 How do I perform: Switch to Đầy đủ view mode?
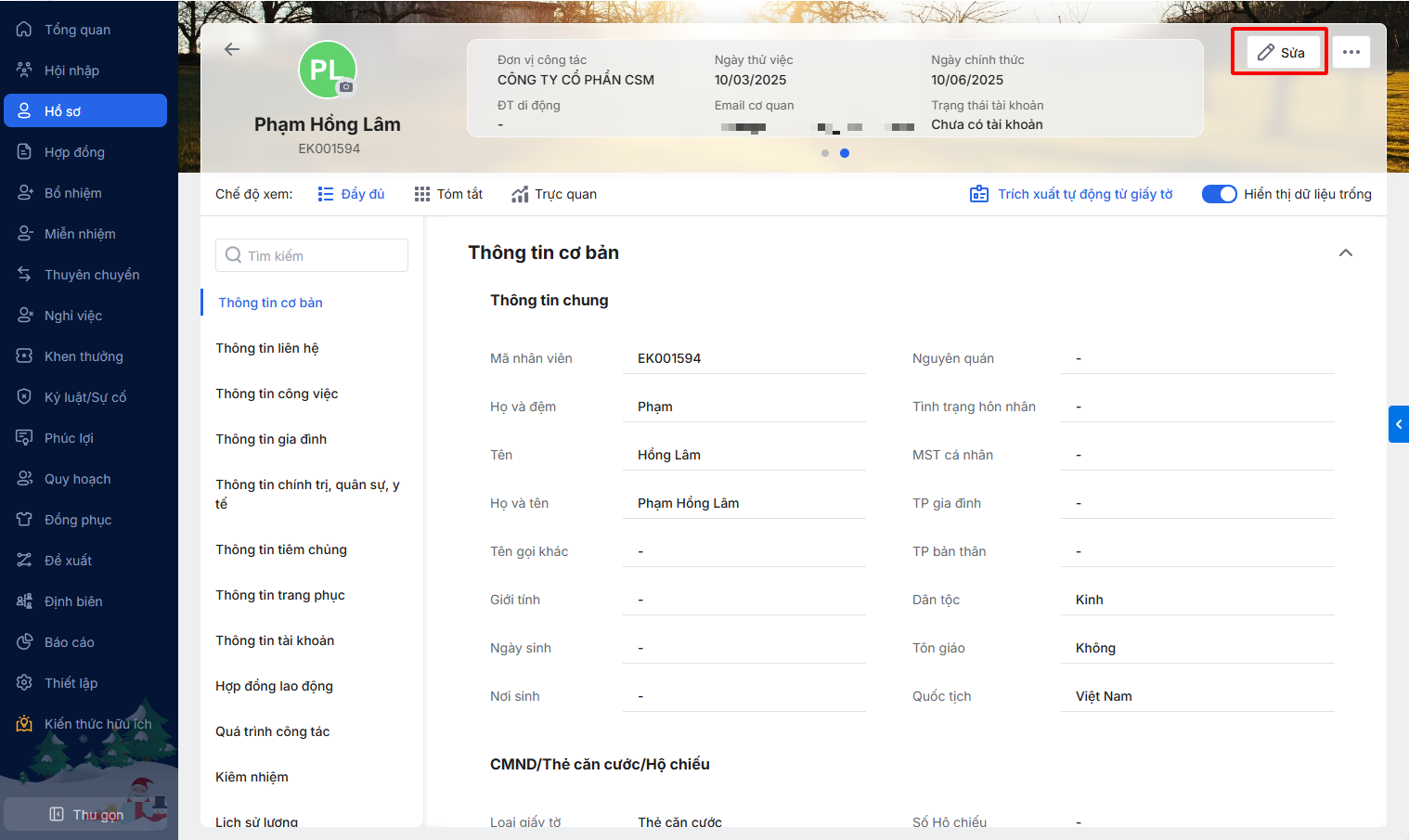tap(351, 194)
